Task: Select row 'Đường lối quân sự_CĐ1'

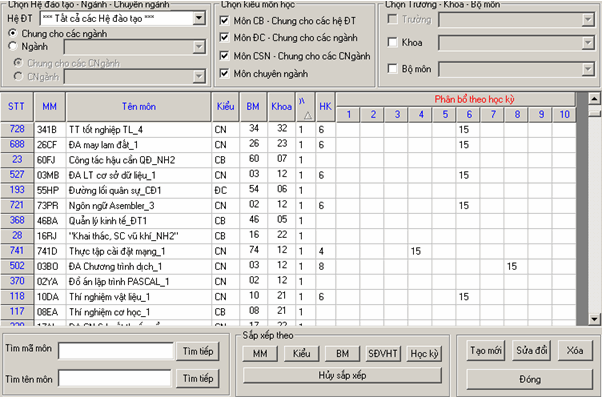Action: coord(288,190)
